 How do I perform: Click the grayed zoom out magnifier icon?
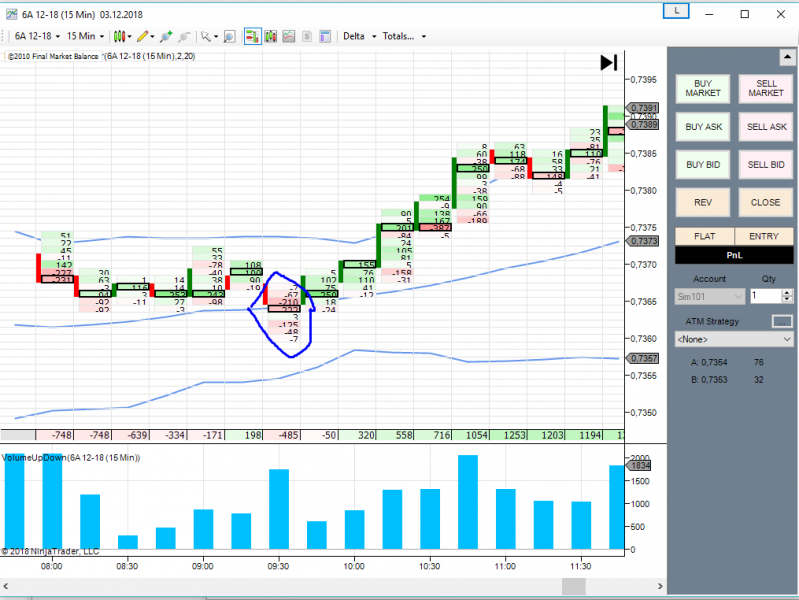(184, 36)
